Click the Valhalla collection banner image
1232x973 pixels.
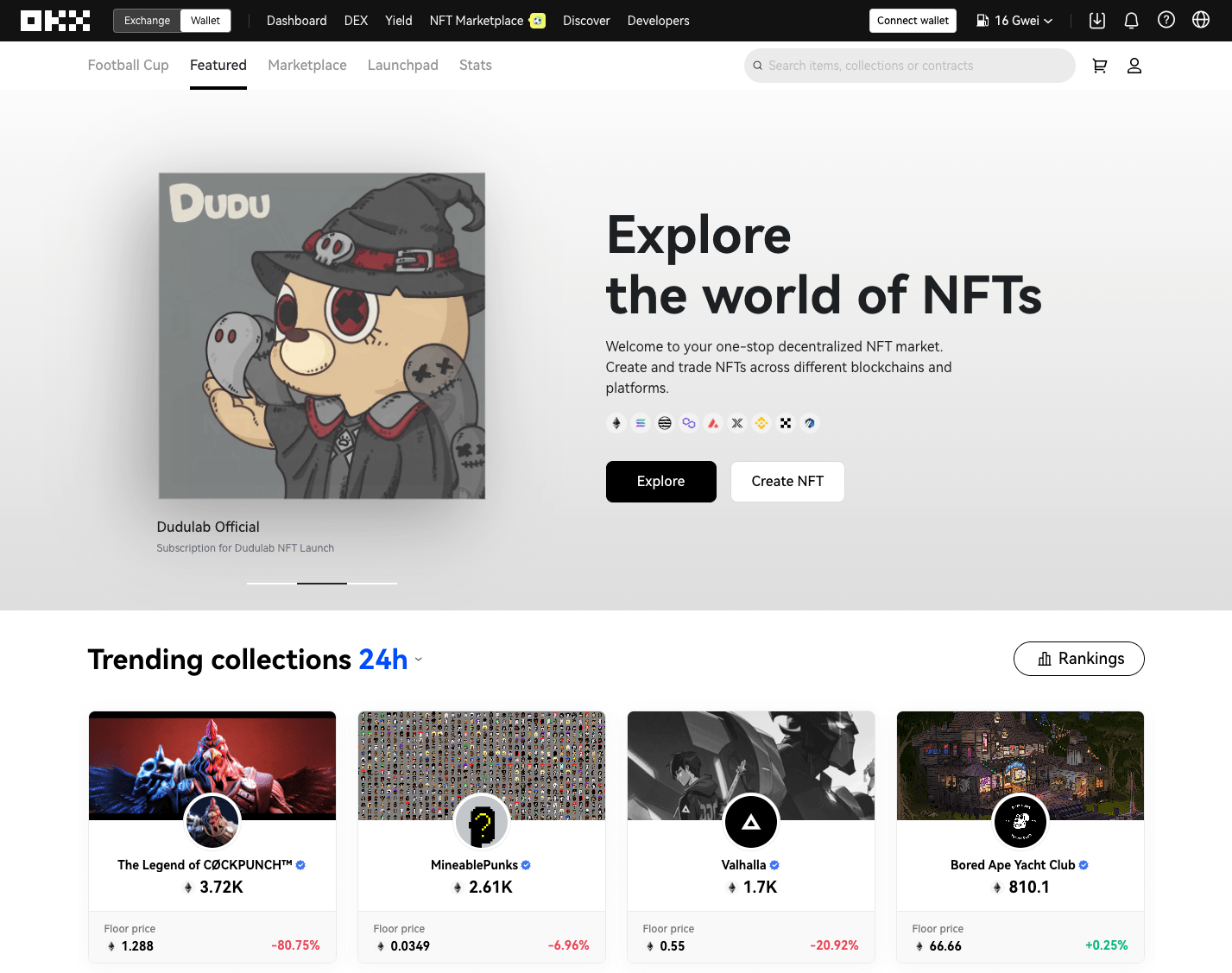click(751, 766)
